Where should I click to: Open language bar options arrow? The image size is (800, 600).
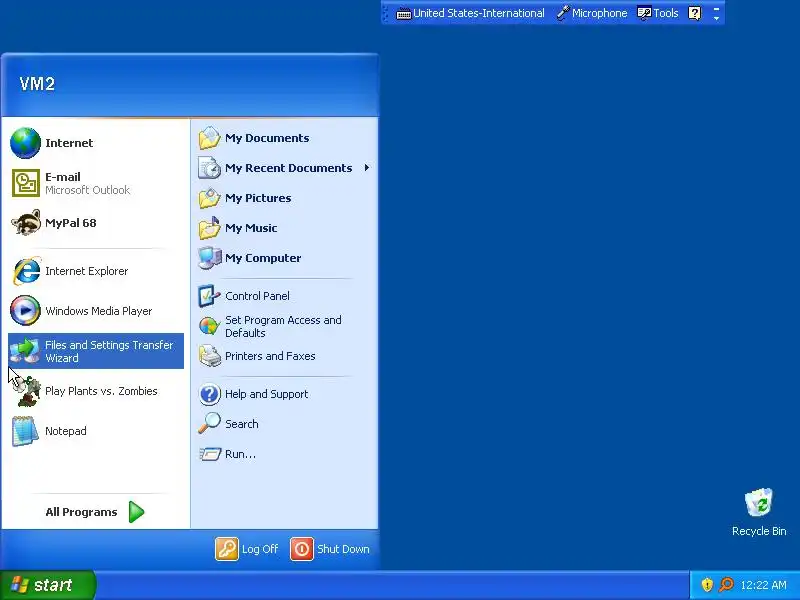716,18
